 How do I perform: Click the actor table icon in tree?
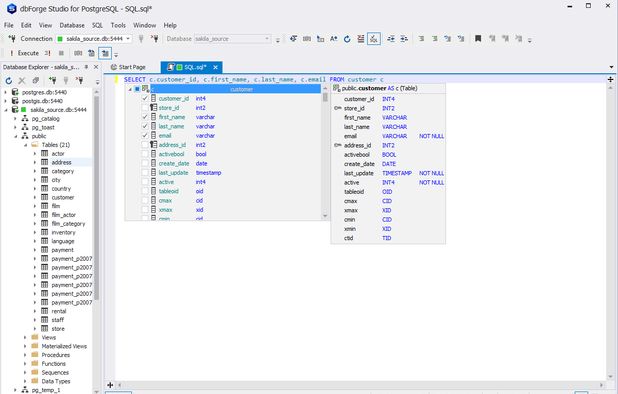point(45,154)
